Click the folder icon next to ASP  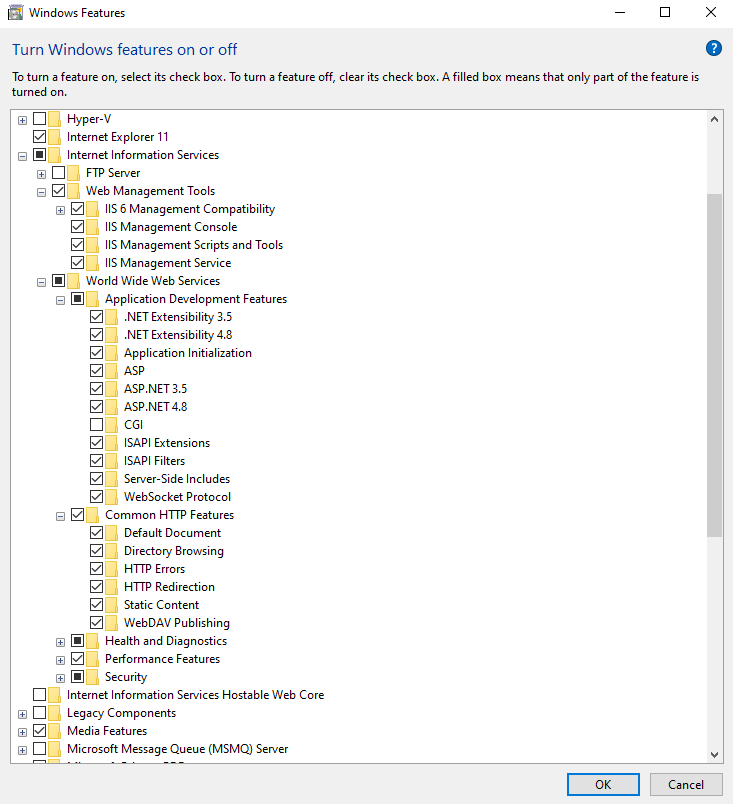[111, 371]
